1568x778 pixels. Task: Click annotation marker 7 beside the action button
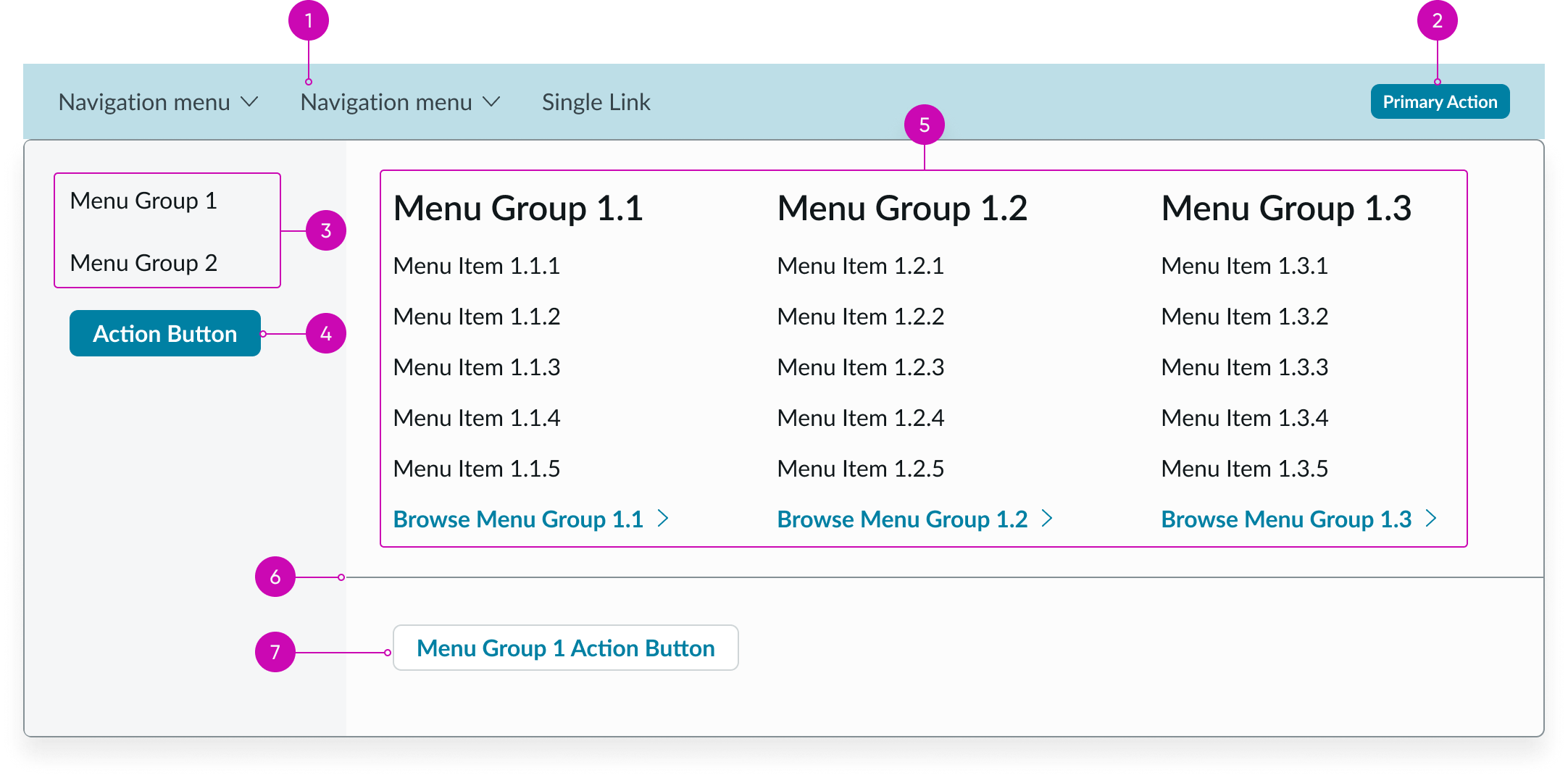coord(275,652)
